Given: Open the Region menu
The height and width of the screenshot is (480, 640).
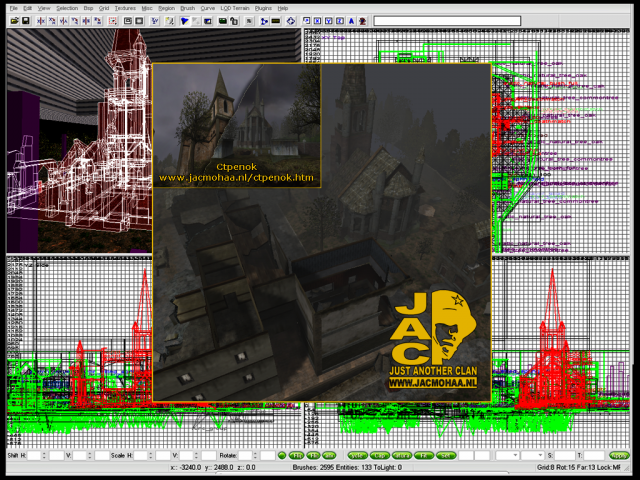Looking at the screenshot, I should pos(167,8).
